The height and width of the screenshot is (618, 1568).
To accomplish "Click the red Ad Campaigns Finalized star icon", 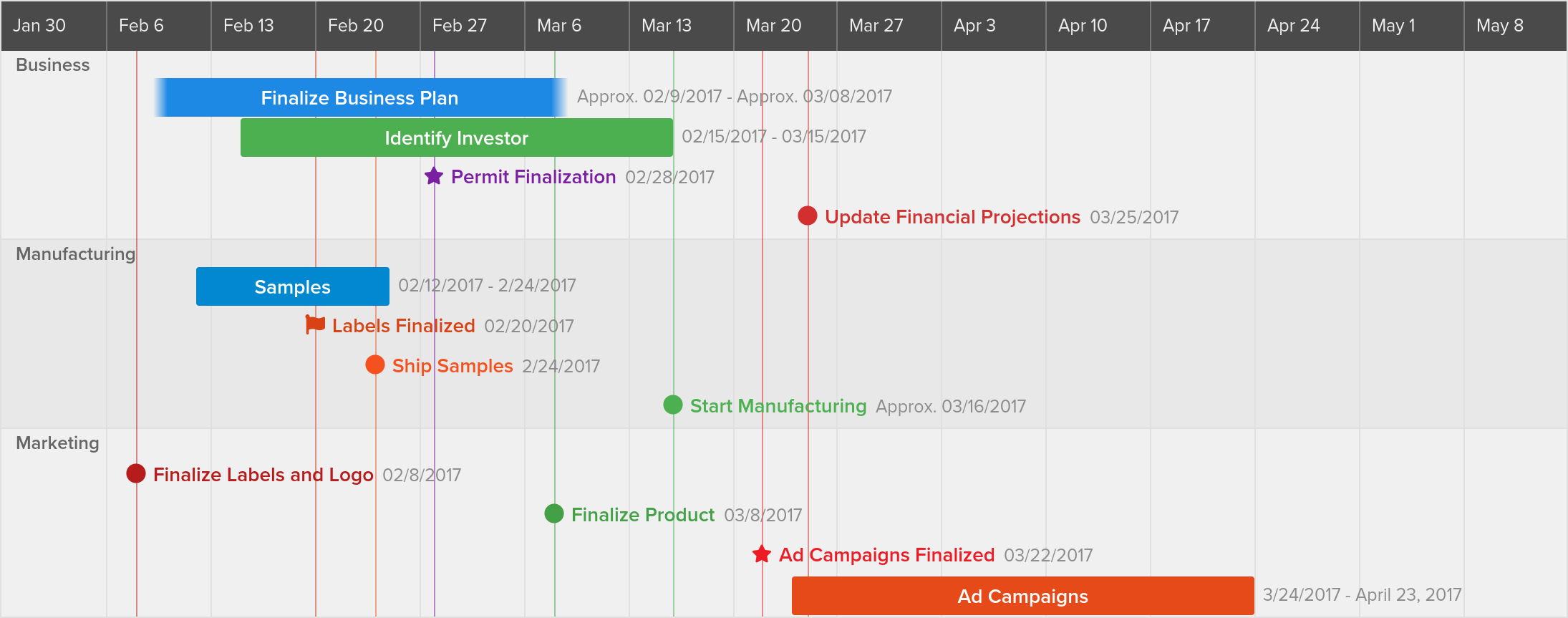I will 762,554.
